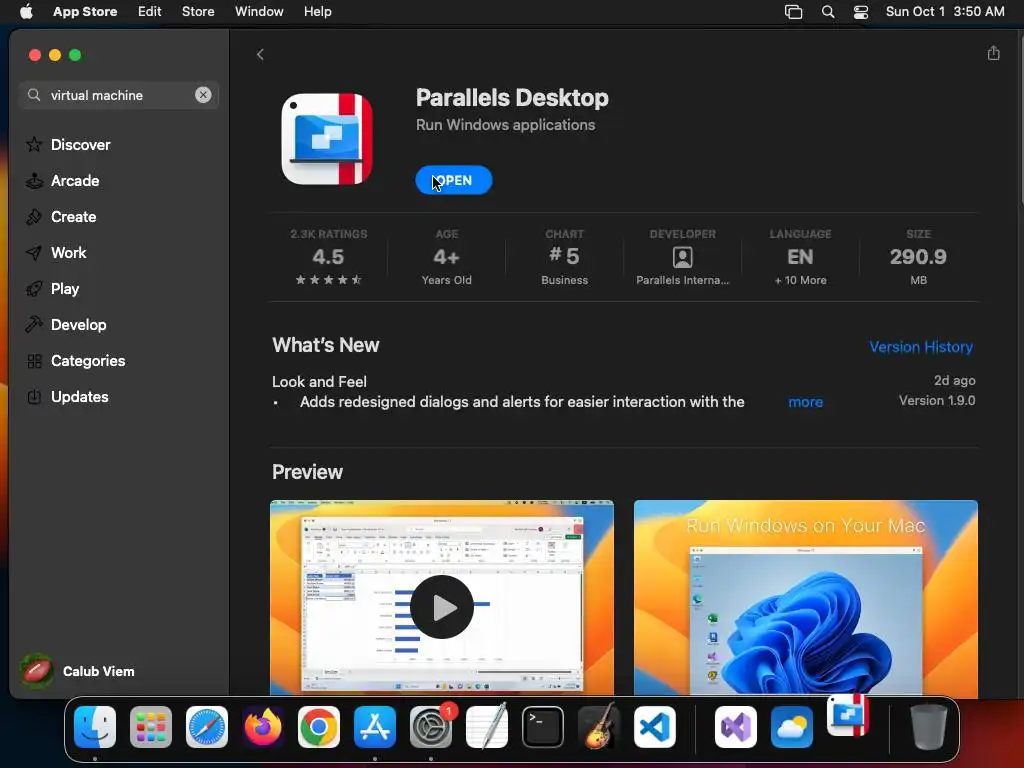The width and height of the screenshot is (1024, 768).
Task: Click the Parallels Desktop app icon
Action: (x=327, y=138)
